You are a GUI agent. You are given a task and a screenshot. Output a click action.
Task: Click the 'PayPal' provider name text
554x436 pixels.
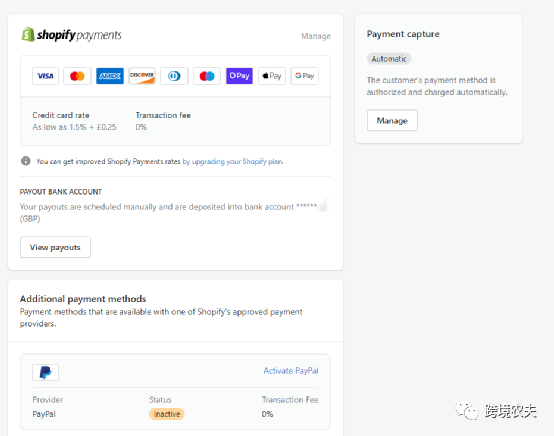(x=44, y=414)
